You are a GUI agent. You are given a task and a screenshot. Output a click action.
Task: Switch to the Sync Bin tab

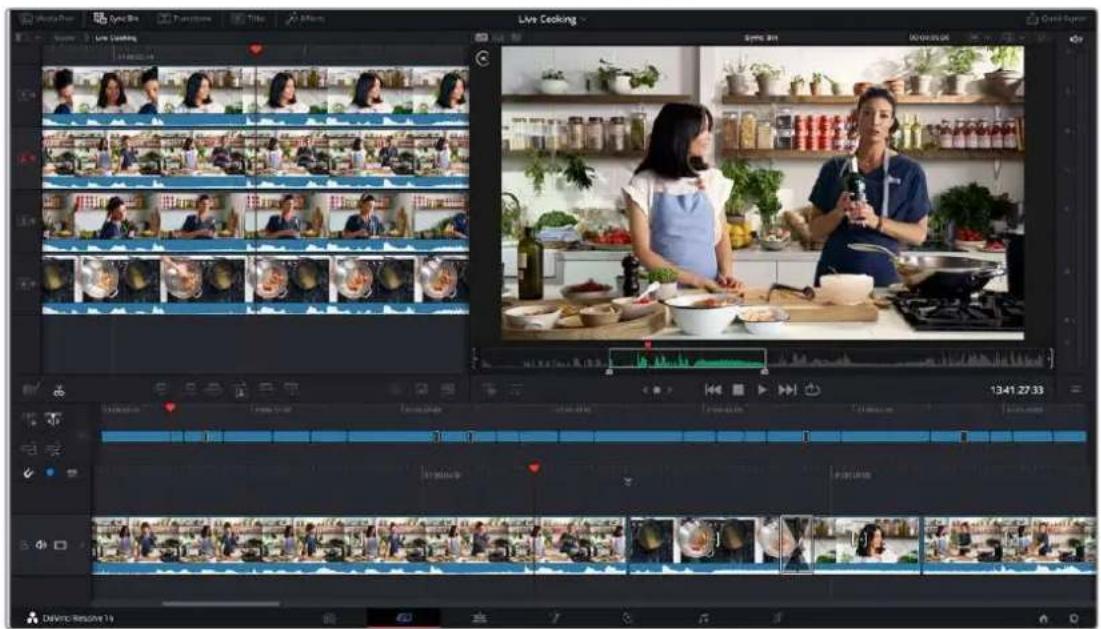117,19
